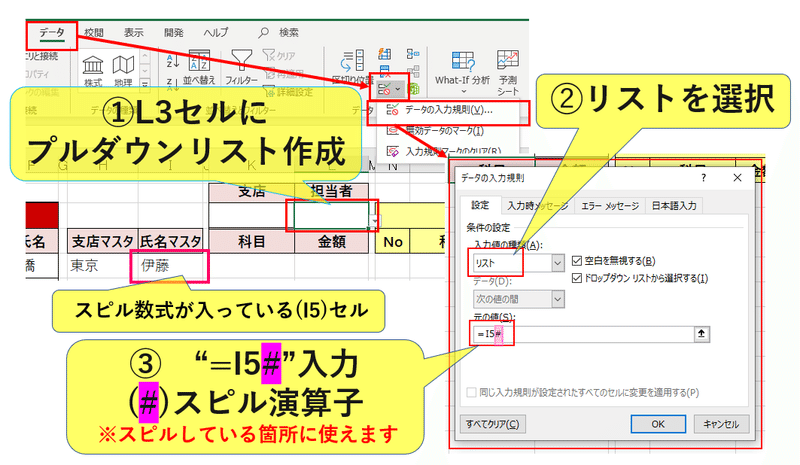This screenshot has width=800, height=465.
Task: Open the dropdown arrow beside L3 cell
Action: [x=375, y=221]
